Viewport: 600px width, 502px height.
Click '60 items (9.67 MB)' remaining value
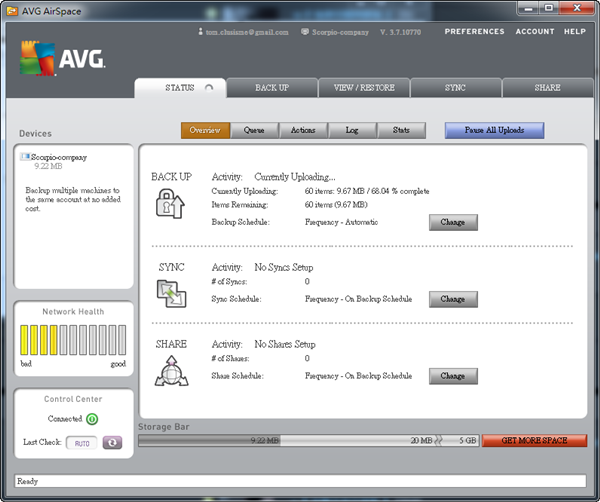coord(336,205)
